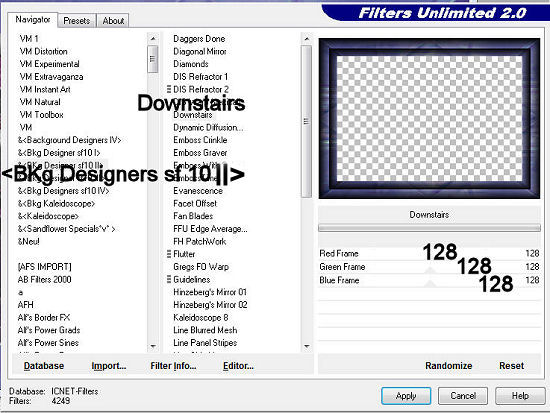
Task: Choose Facet Offset filter
Action: tap(195, 204)
